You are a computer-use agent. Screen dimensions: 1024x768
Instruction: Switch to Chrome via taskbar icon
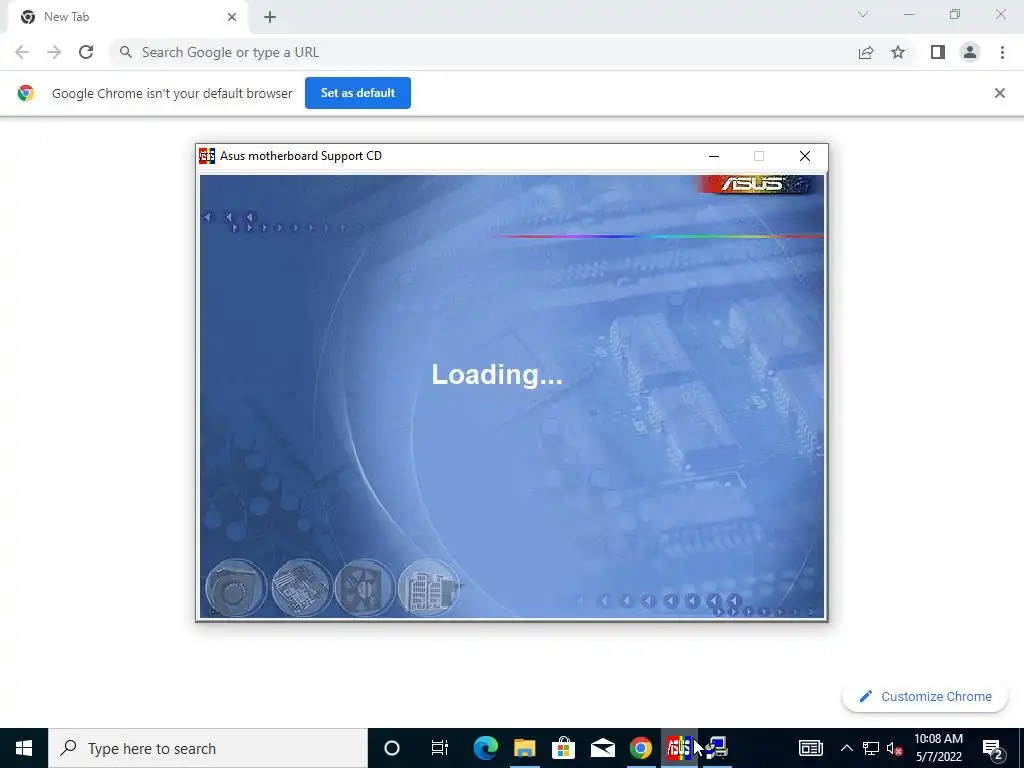641,748
